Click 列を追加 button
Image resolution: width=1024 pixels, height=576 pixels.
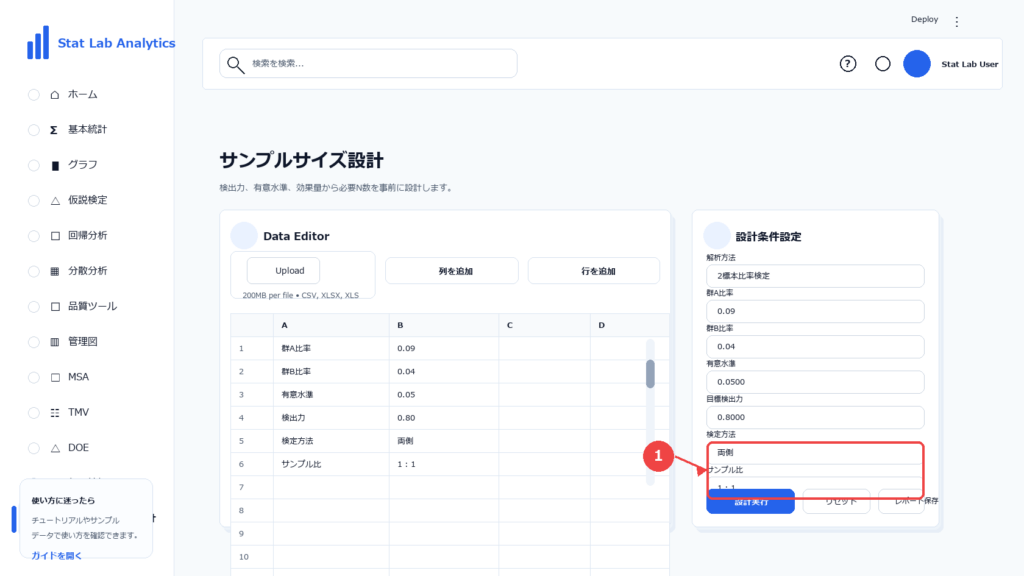[x=452, y=271]
